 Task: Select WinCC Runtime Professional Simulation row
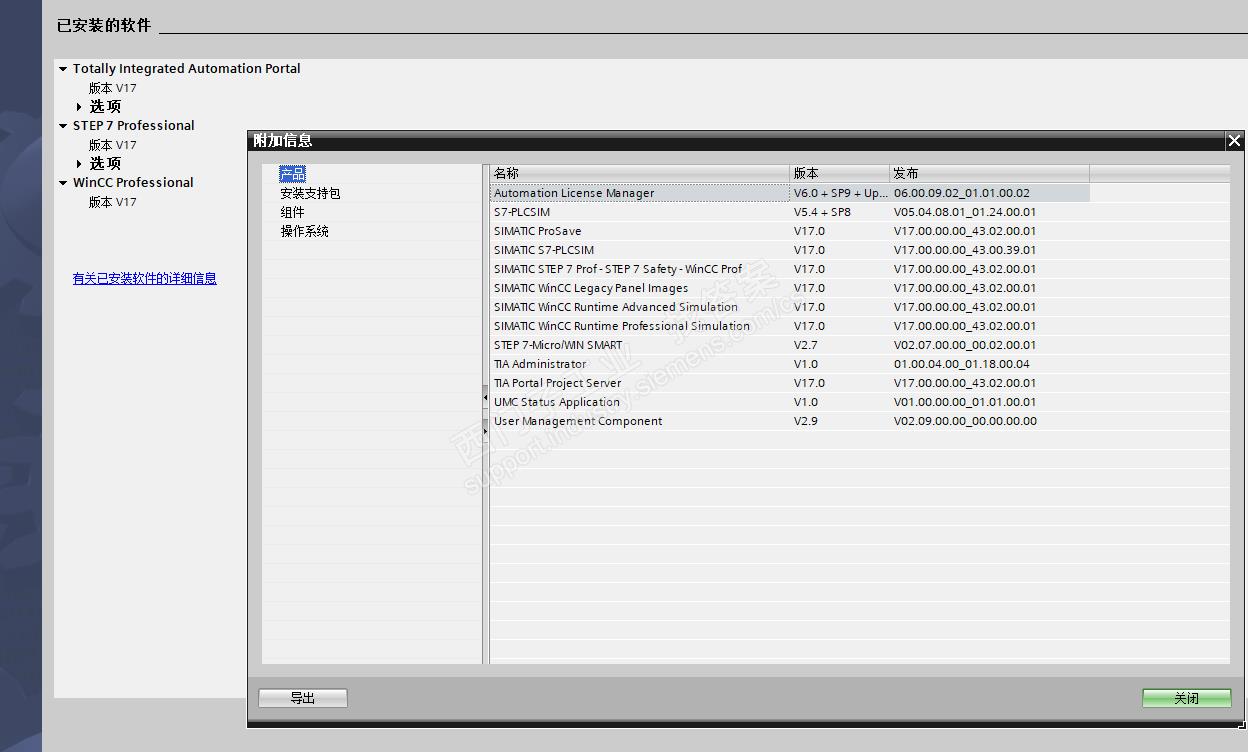(x=790, y=326)
